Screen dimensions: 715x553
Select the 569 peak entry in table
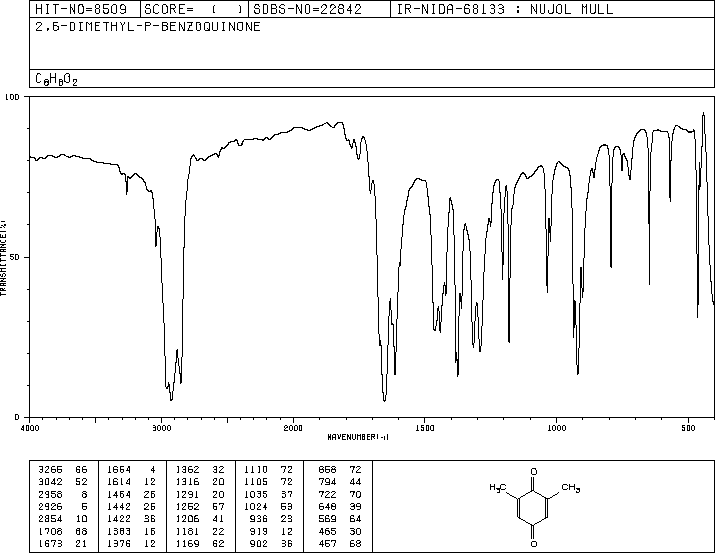(x=340, y=519)
